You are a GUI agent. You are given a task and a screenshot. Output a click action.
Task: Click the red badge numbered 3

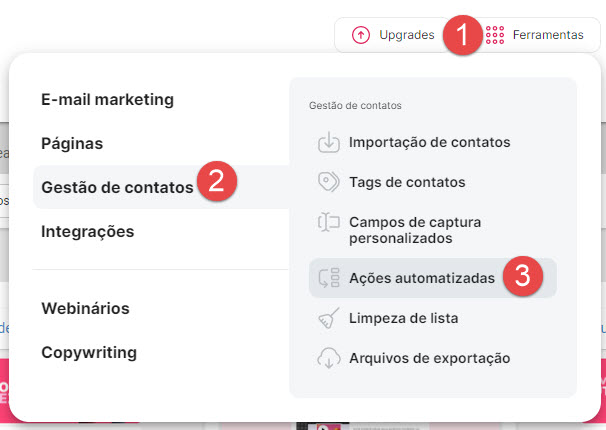pyautogui.click(x=520, y=277)
